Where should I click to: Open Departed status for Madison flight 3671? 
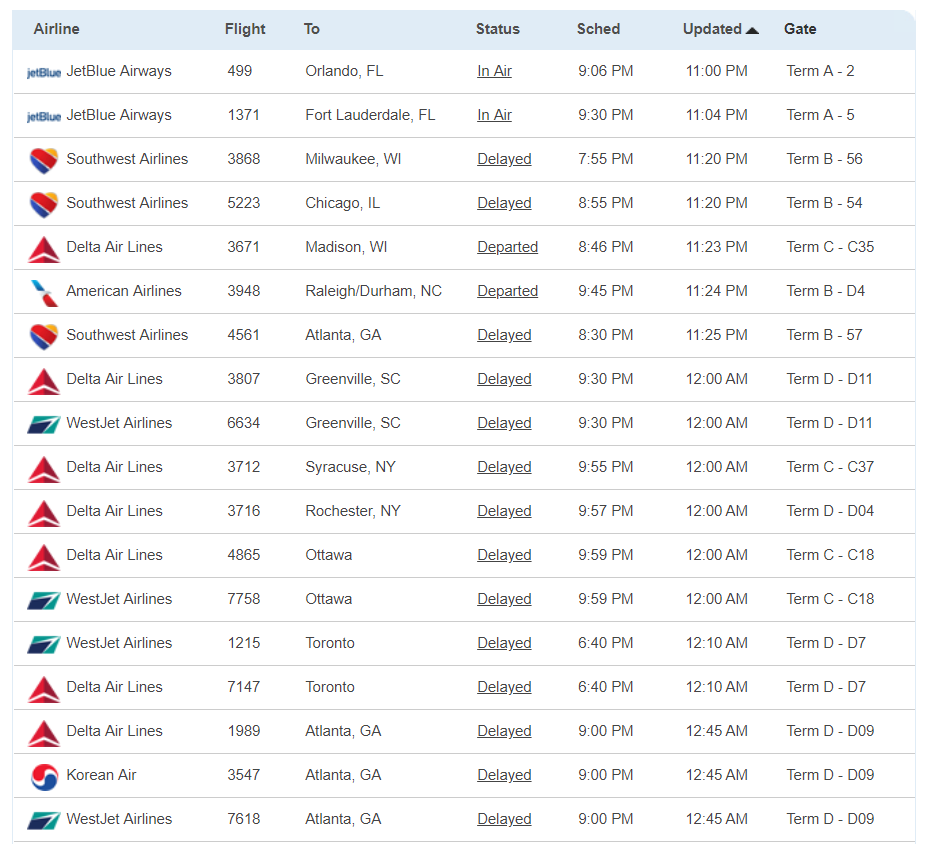507,248
